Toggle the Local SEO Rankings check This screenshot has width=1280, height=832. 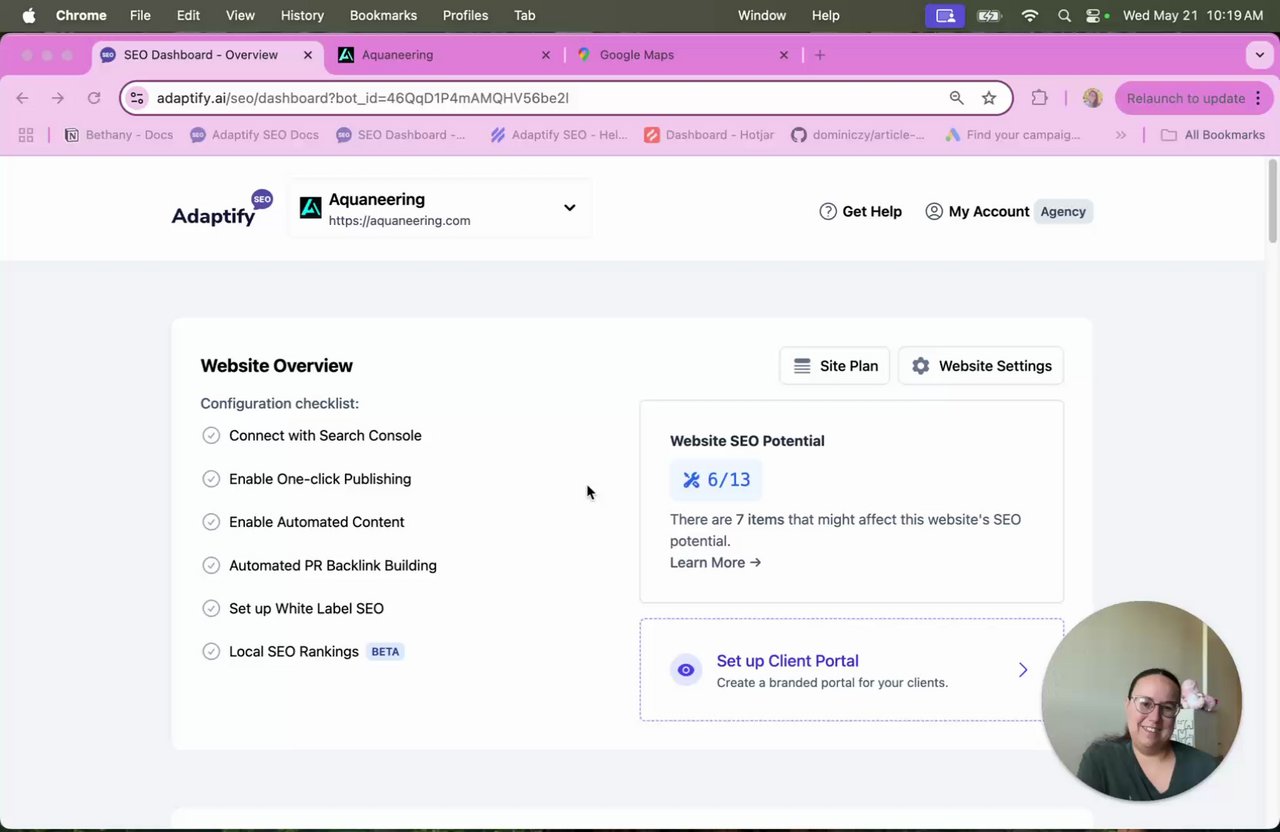pos(211,651)
